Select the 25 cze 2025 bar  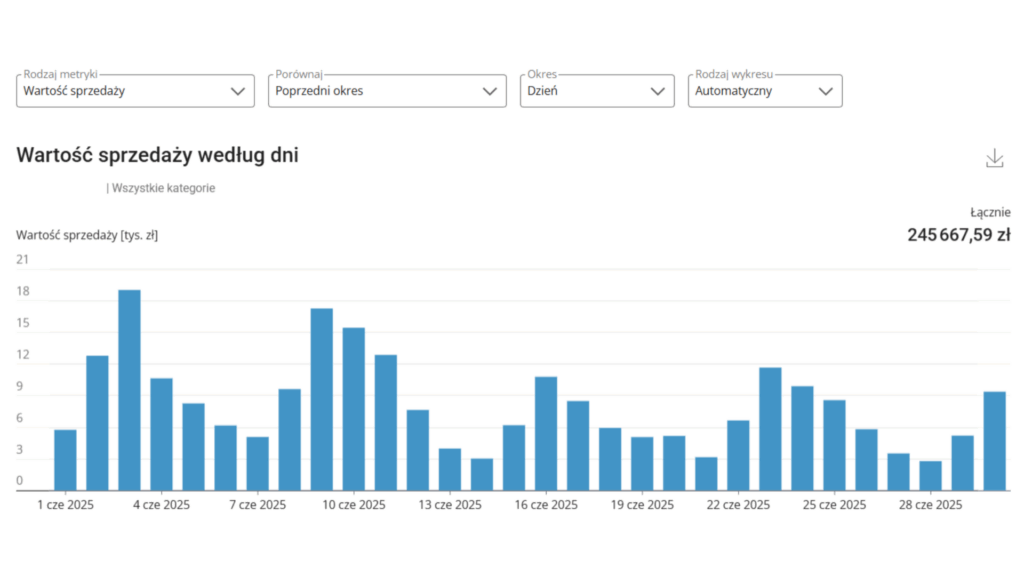(834, 445)
